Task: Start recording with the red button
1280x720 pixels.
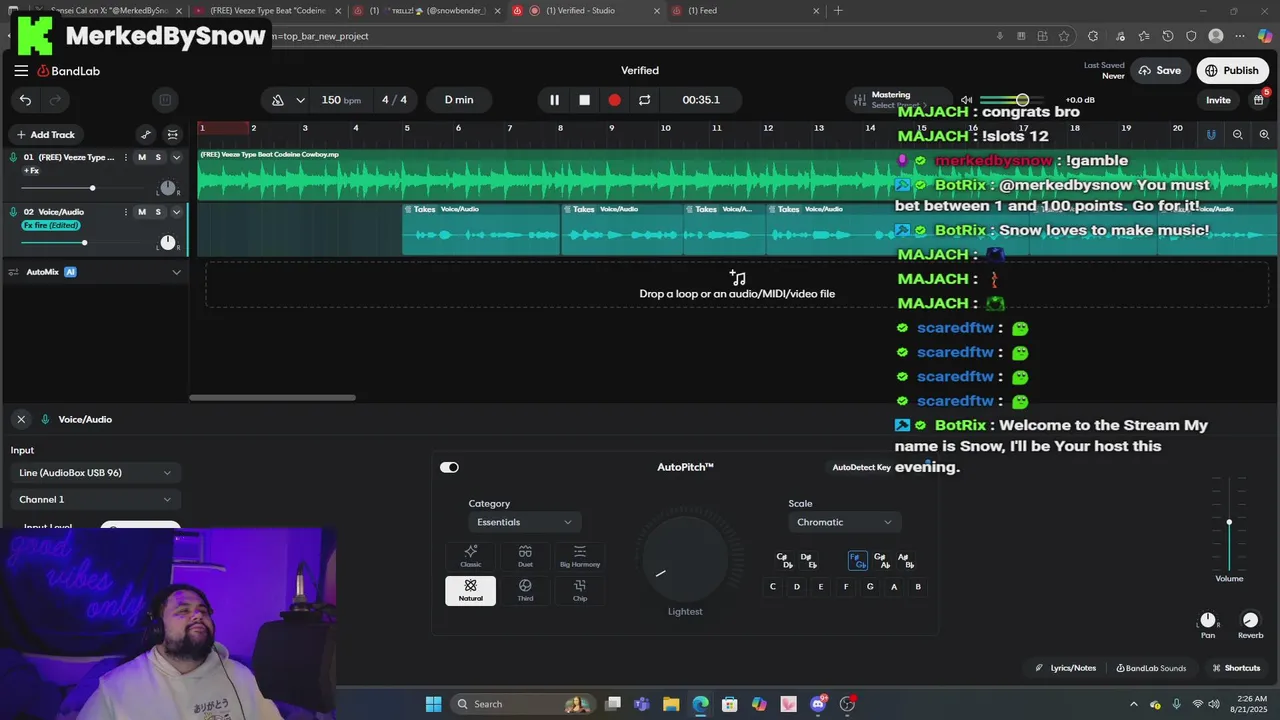Action: click(x=614, y=100)
